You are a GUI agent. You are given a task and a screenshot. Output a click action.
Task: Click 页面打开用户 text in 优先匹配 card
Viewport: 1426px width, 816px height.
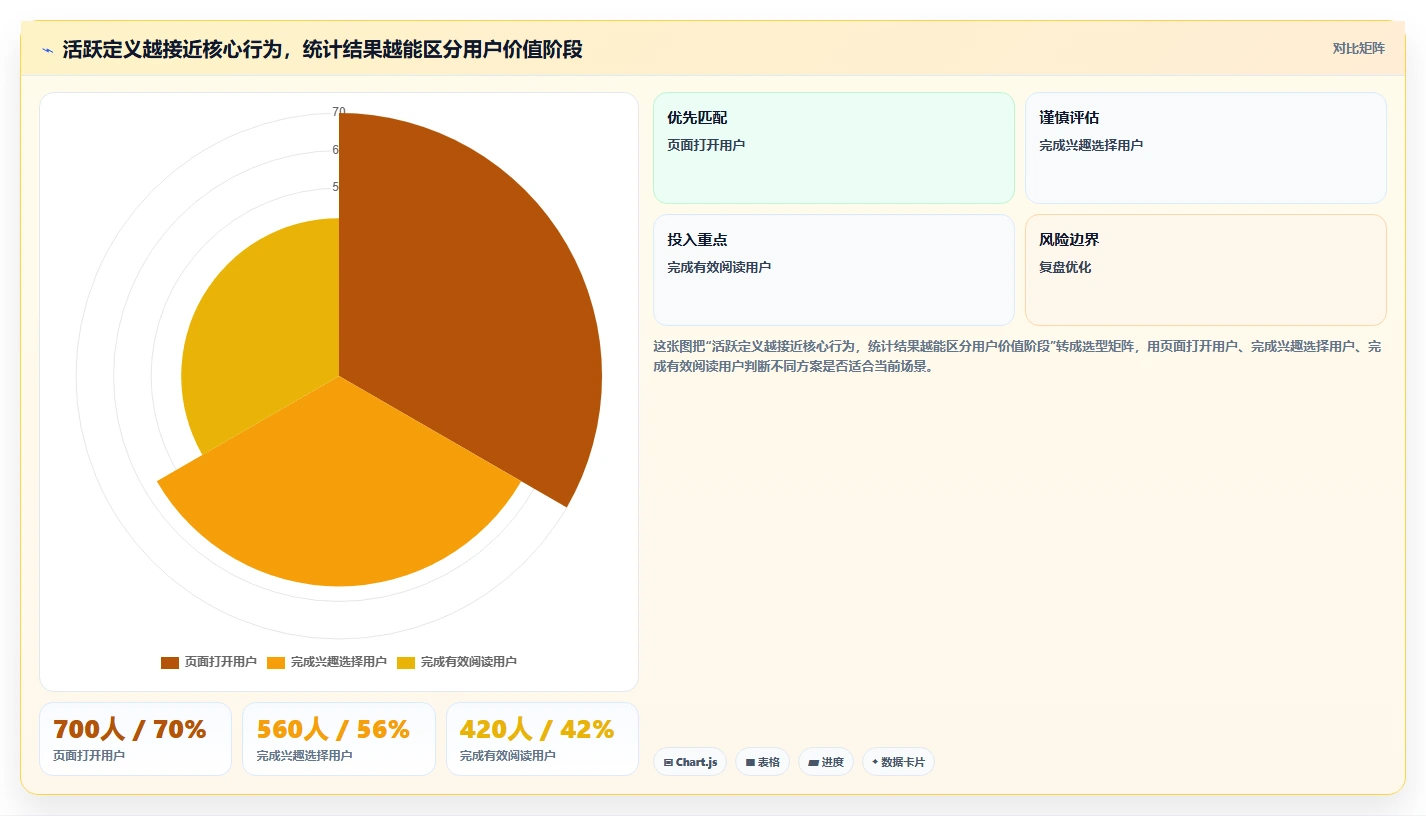pos(706,145)
